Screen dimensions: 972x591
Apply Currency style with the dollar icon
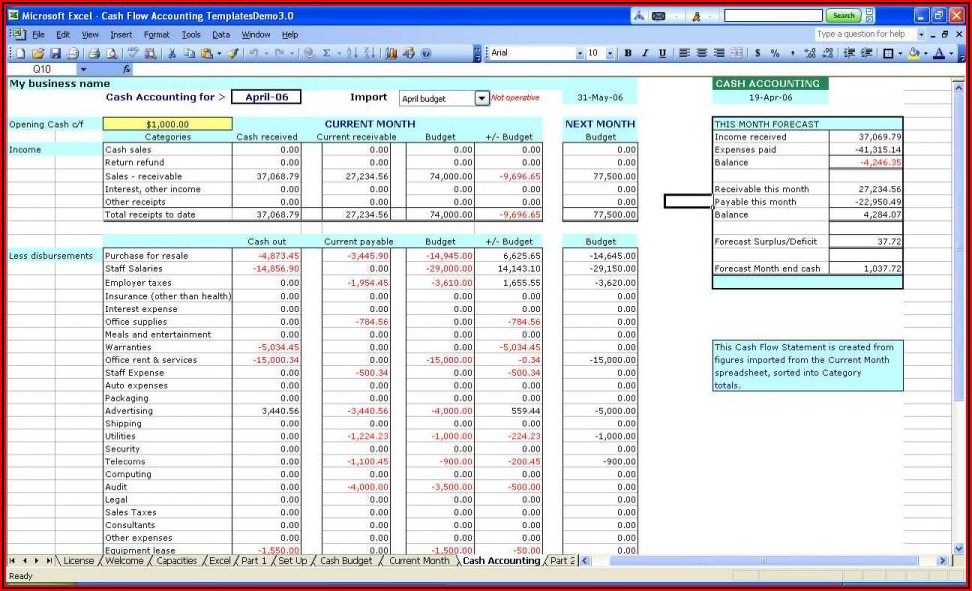(758, 53)
